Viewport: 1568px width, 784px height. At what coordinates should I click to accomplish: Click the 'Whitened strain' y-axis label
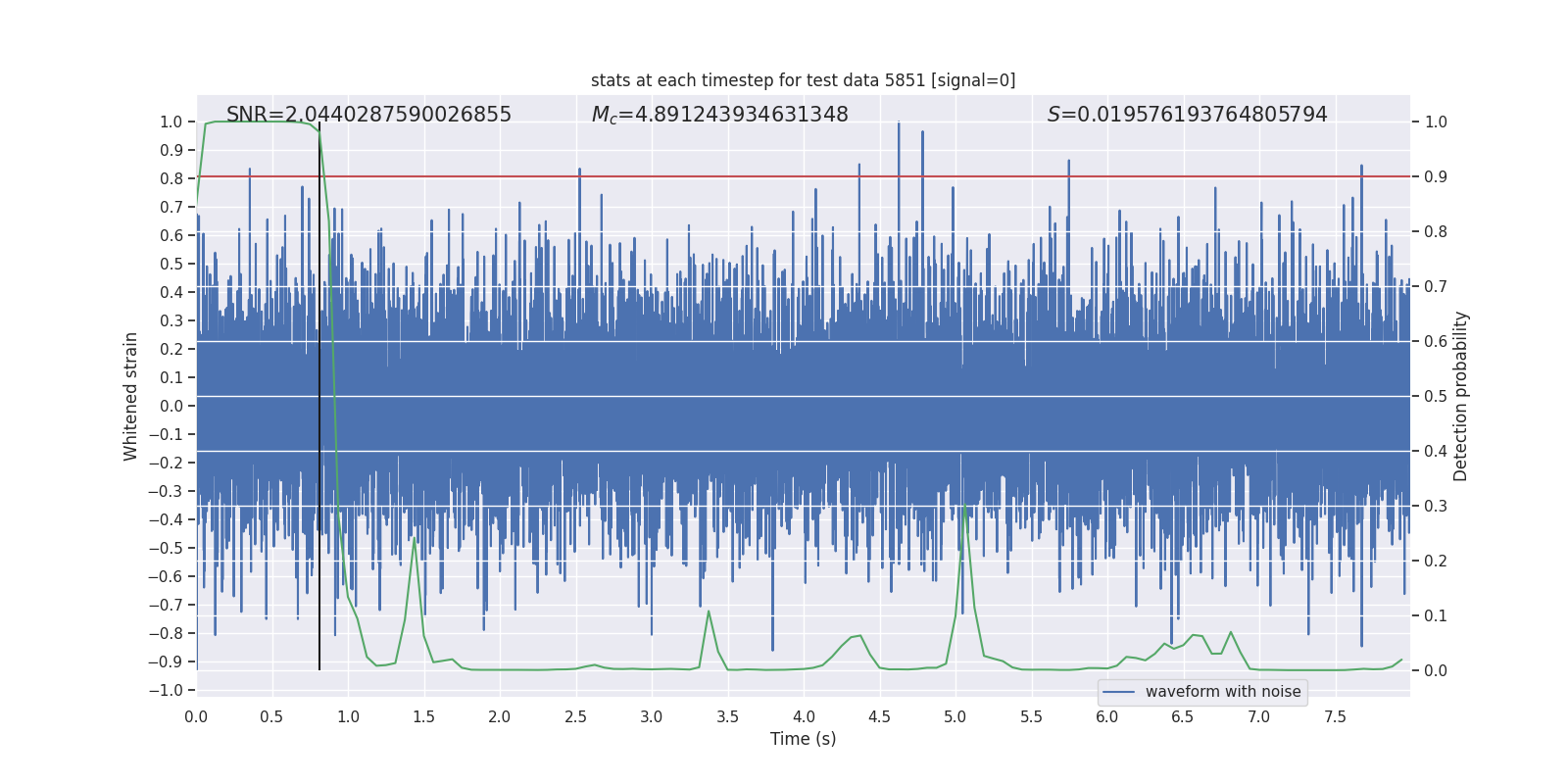click(x=130, y=396)
